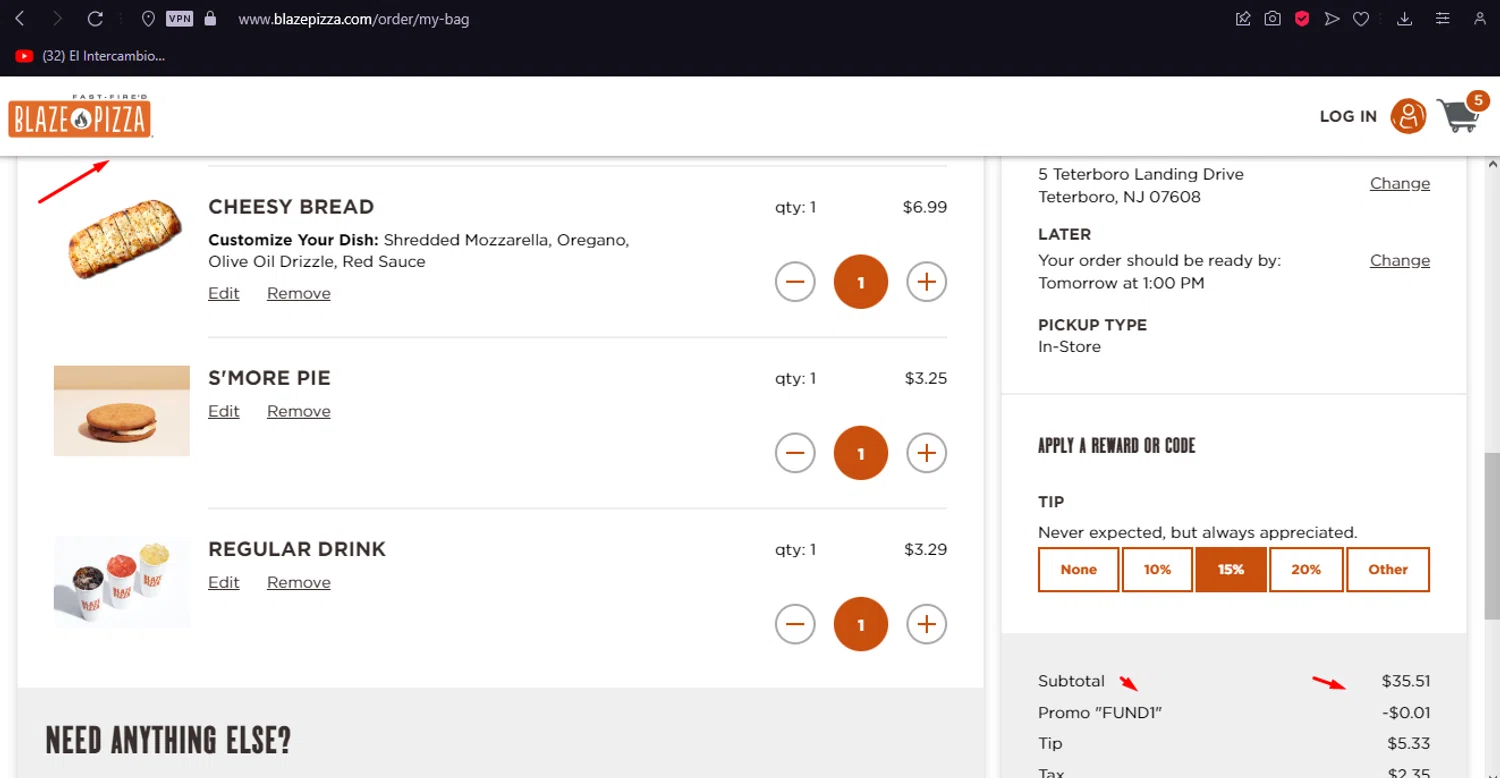Click the edit/share page icon in toolbar

pyautogui.click(x=1243, y=18)
